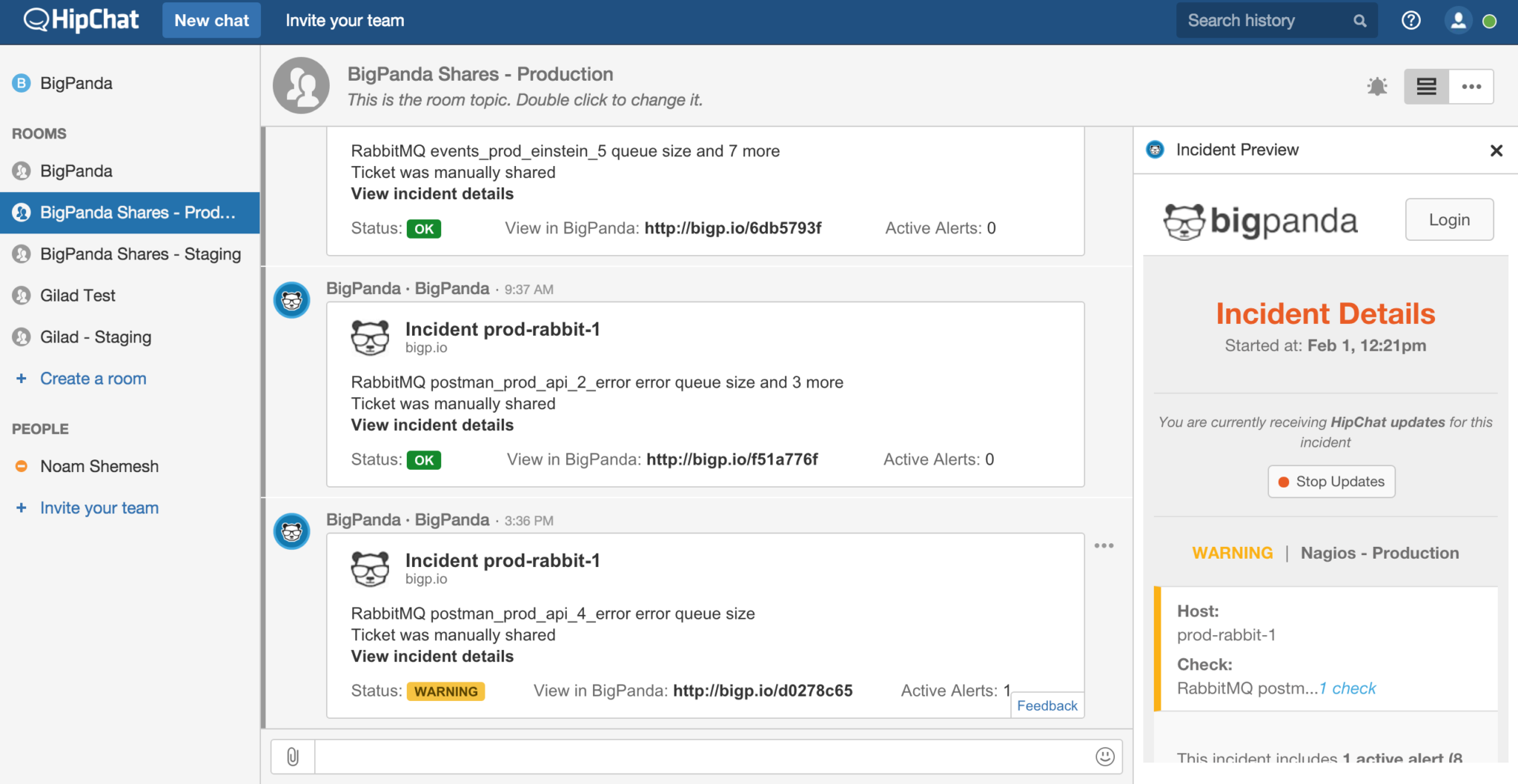Open the room options ellipsis menu
1518x784 pixels.
[1472, 86]
